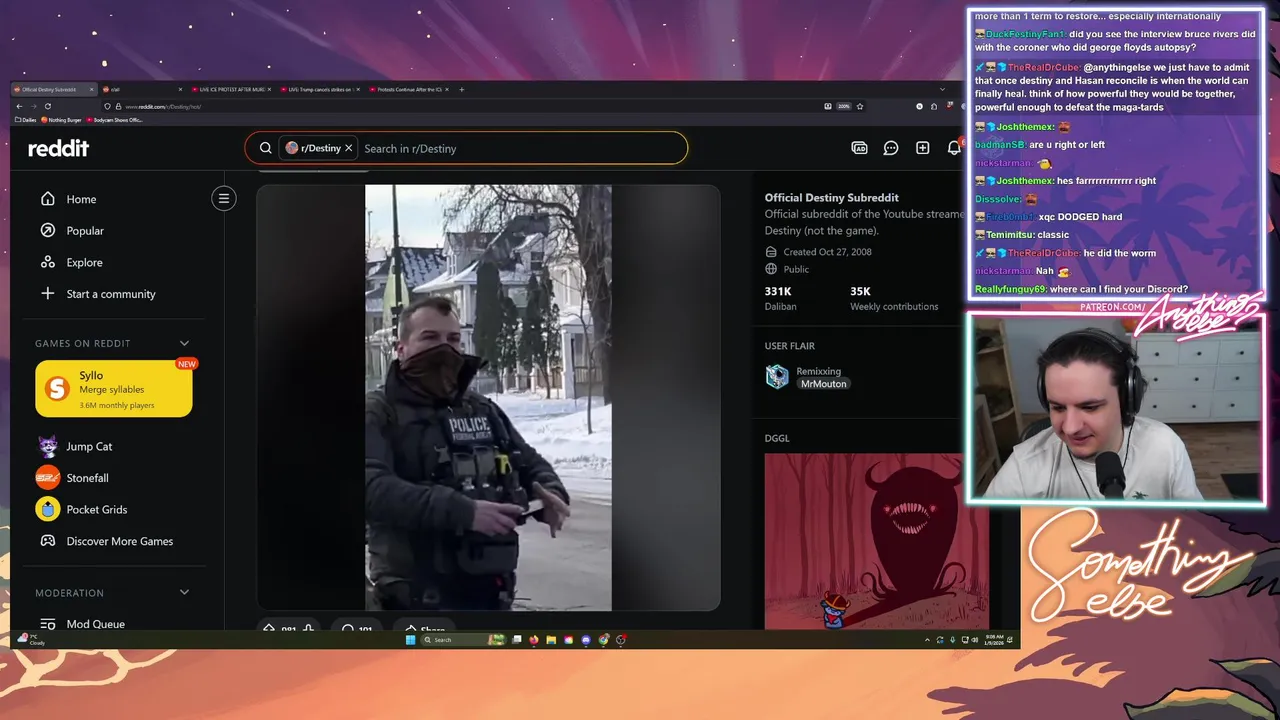1280x720 pixels.
Task: Open the notifications bell
Action: [955, 148]
